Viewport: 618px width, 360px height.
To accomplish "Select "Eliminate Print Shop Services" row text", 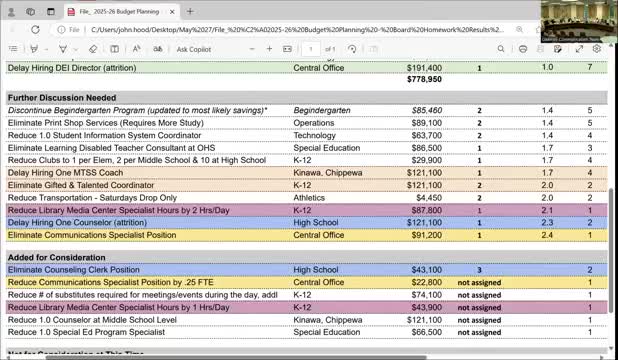I will 106,123.
